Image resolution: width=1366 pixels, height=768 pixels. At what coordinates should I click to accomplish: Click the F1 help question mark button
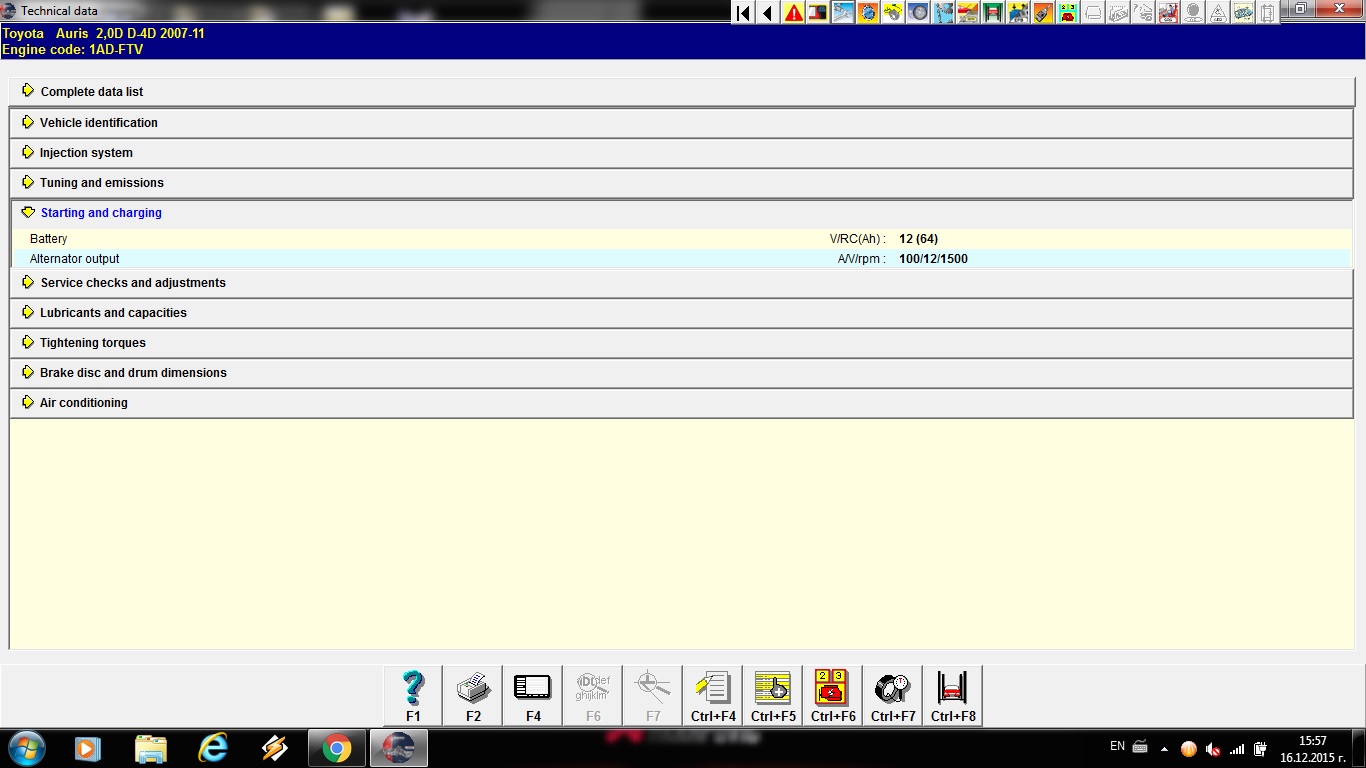click(x=413, y=695)
